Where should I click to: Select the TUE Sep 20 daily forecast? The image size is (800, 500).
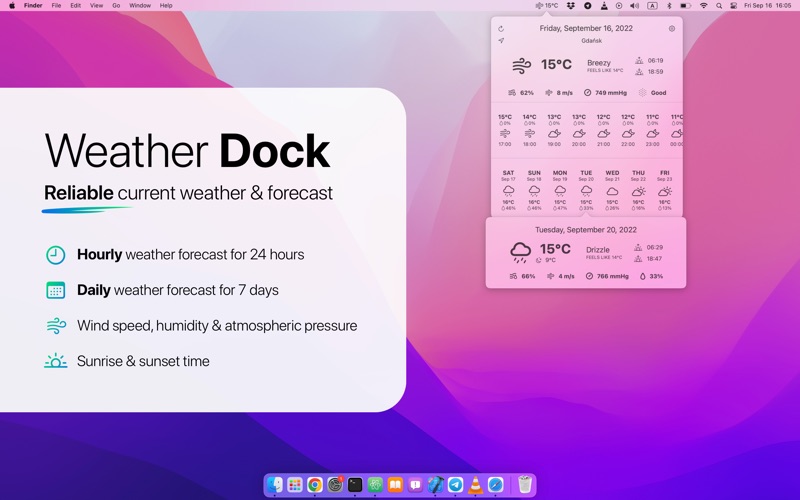586,191
